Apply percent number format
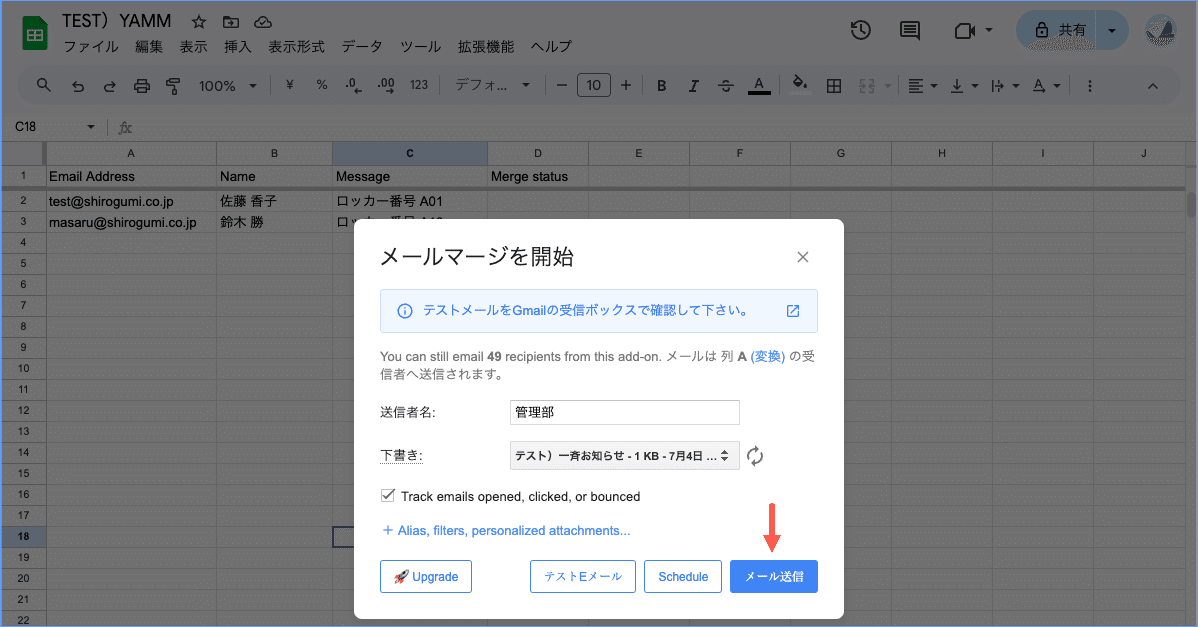The width and height of the screenshot is (1198, 627). click(x=322, y=86)
